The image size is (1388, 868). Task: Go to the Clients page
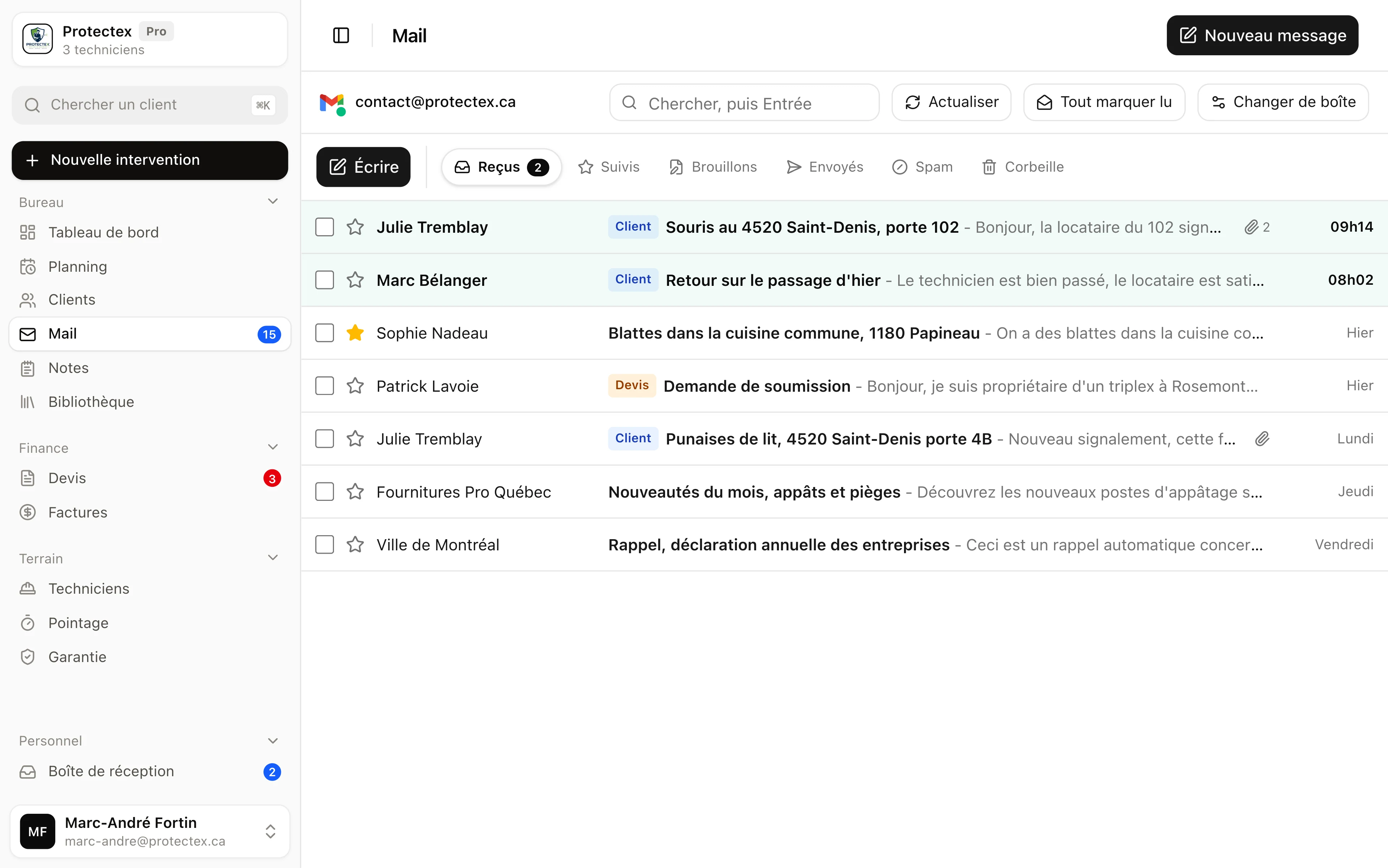tap(150, 300)
